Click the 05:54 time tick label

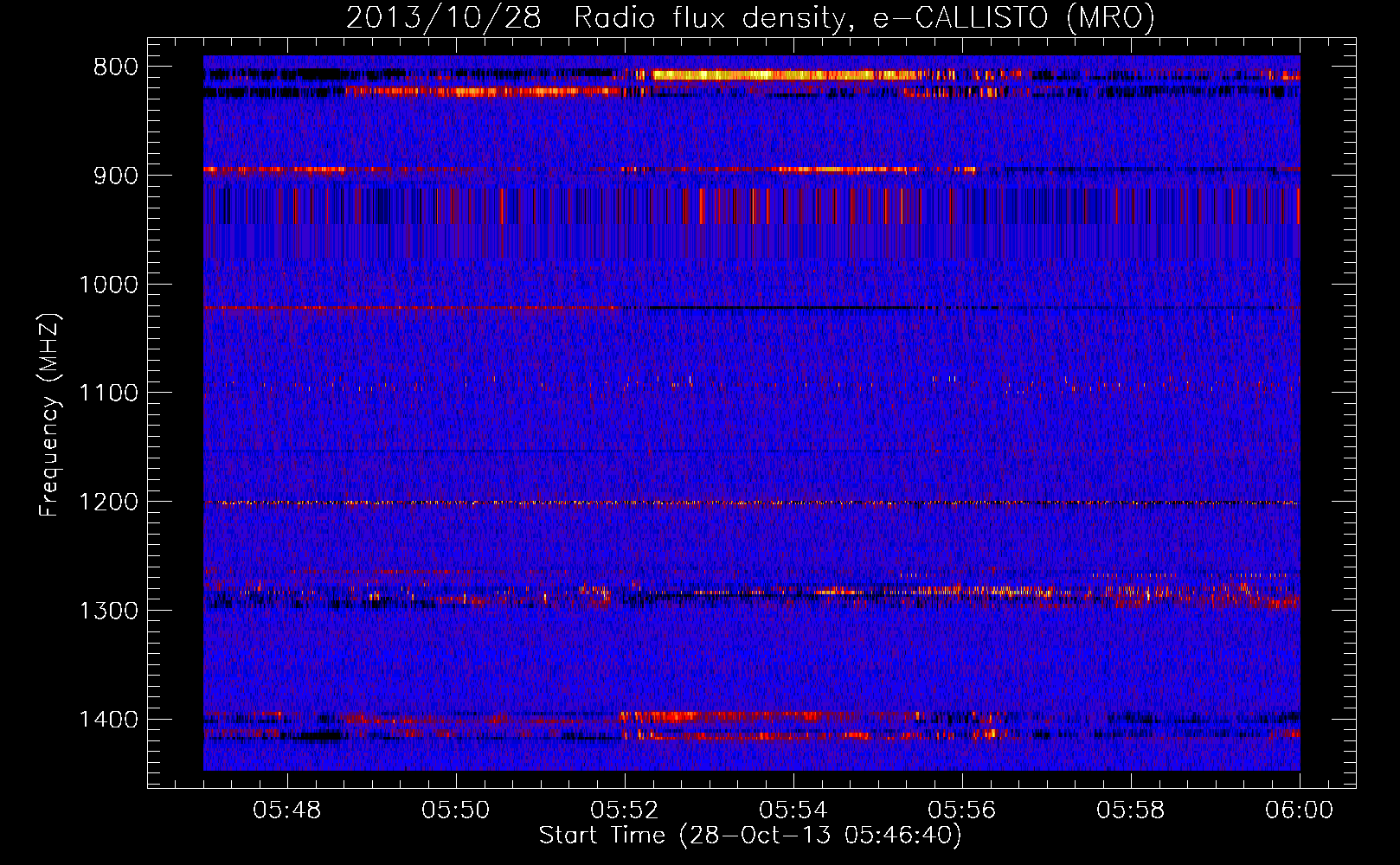point(793,811)
